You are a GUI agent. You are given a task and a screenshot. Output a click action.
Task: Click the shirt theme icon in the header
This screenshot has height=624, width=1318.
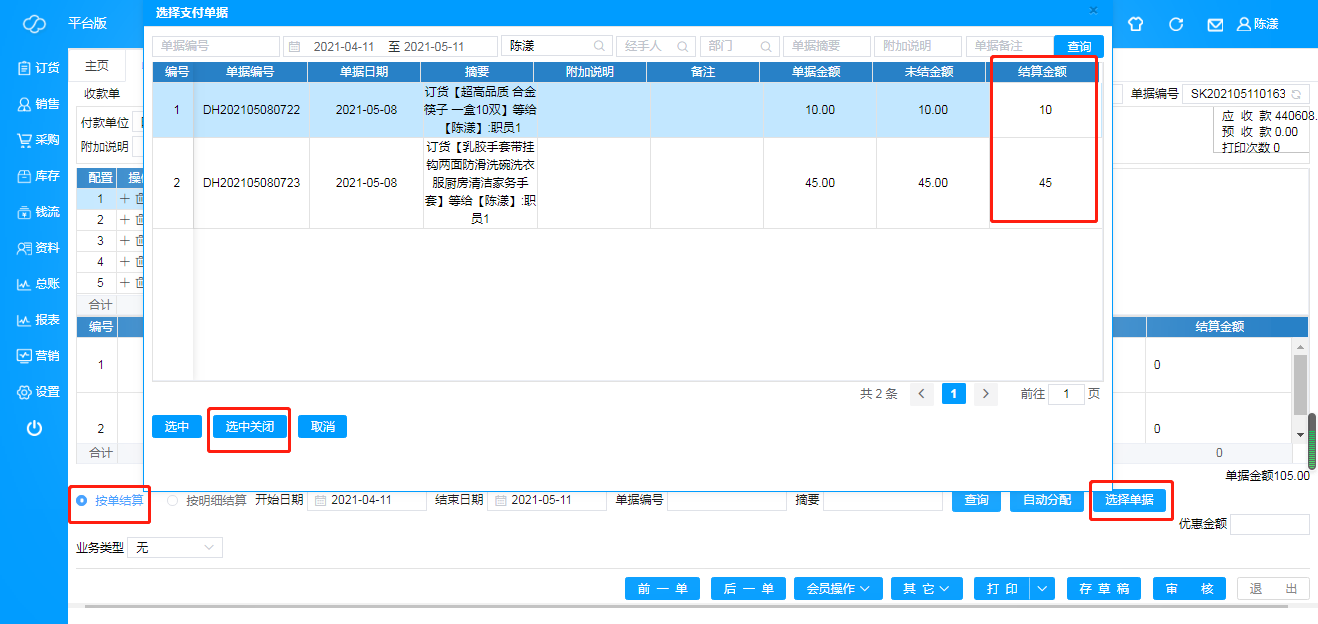point(1135,24)
